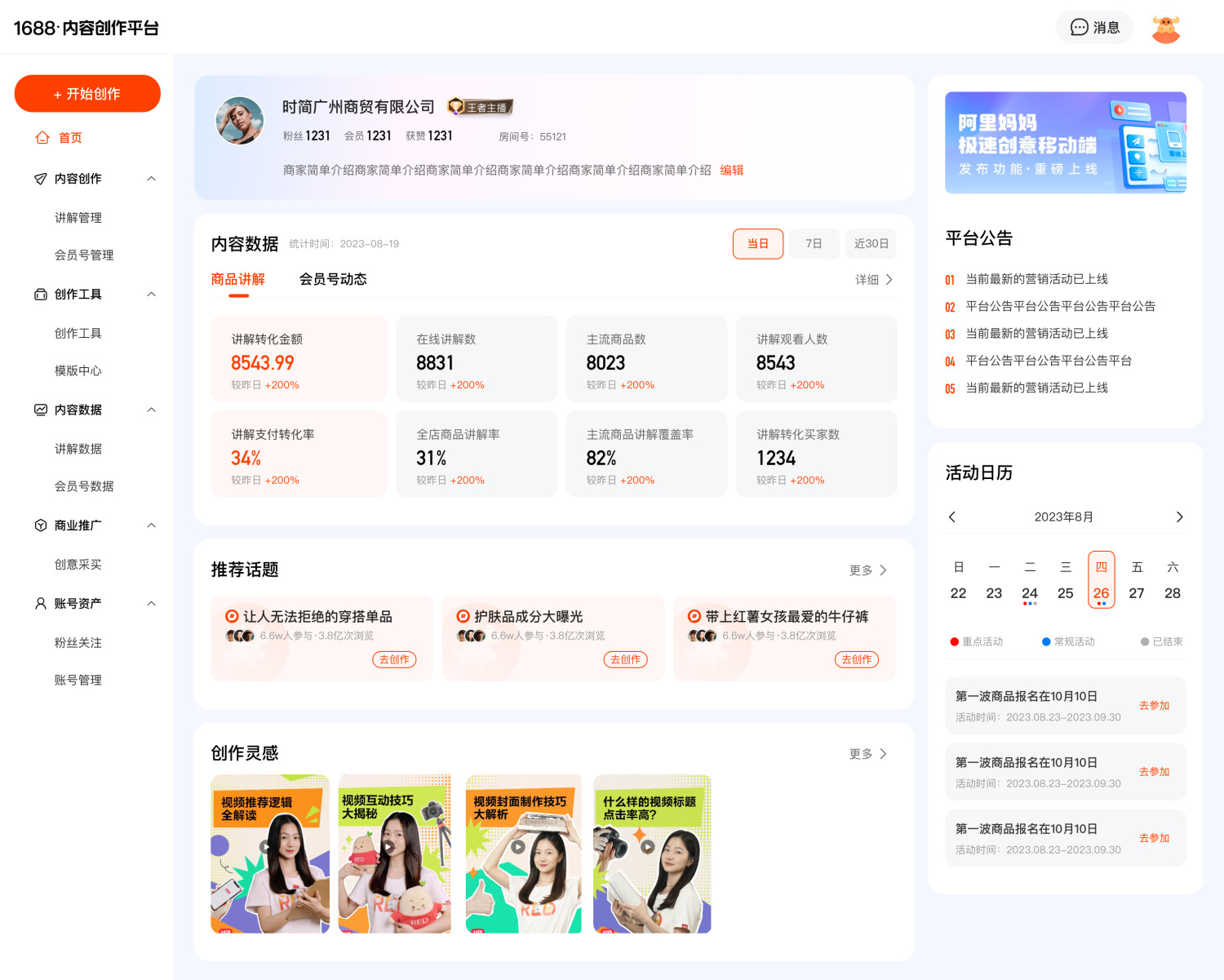Click the 首页 home icon in sidebar

coord(42,137)
